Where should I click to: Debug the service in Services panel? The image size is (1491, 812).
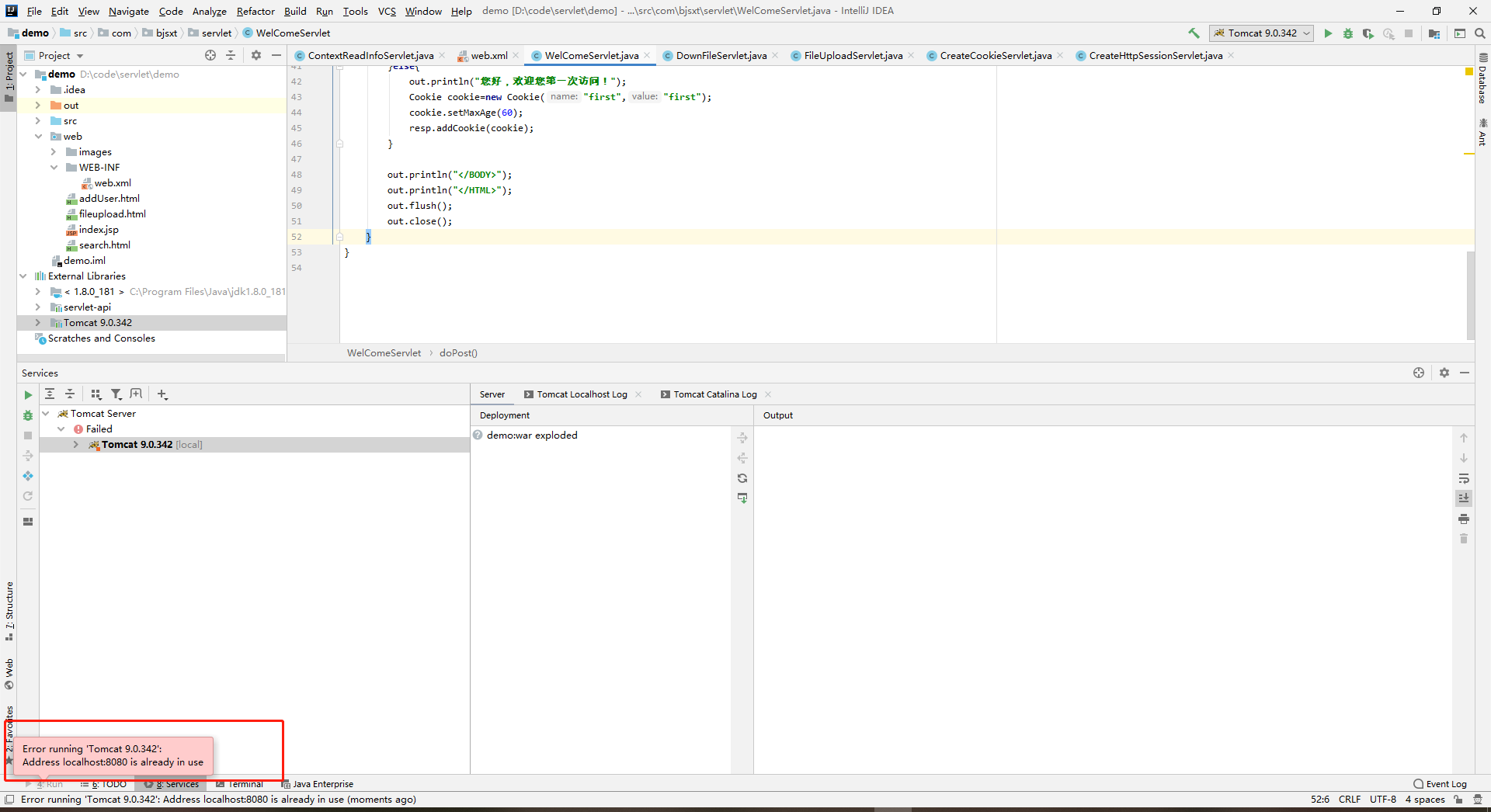(x=28, y=415)
